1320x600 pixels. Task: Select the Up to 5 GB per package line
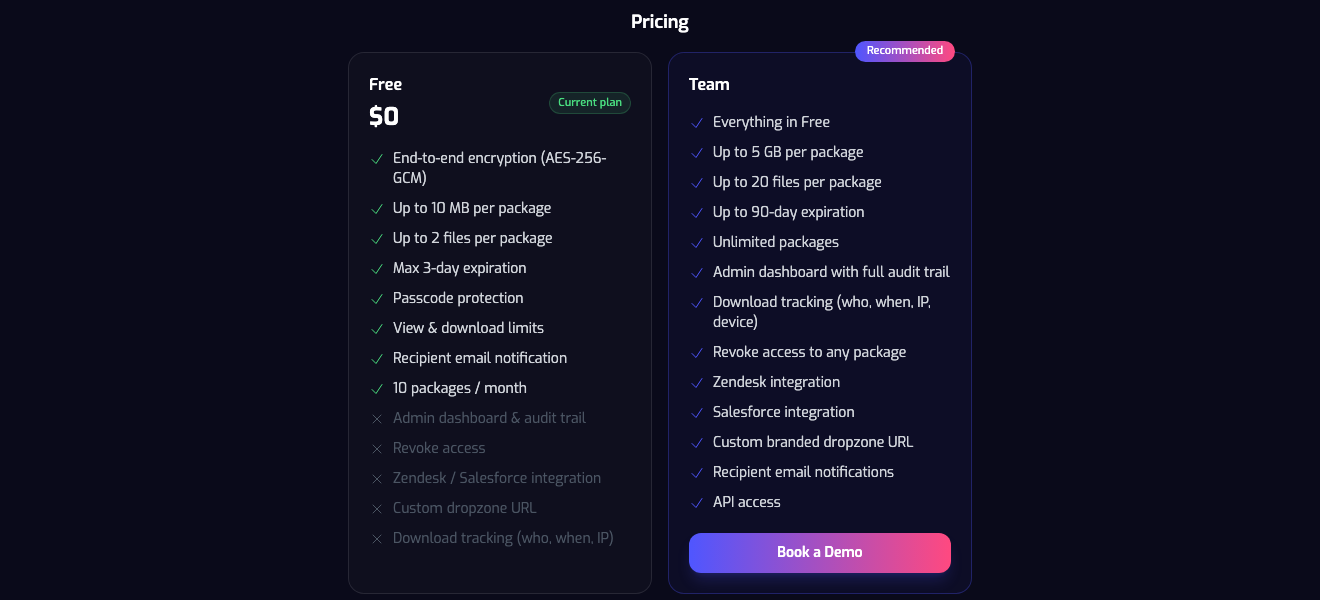tap(787, 152)
